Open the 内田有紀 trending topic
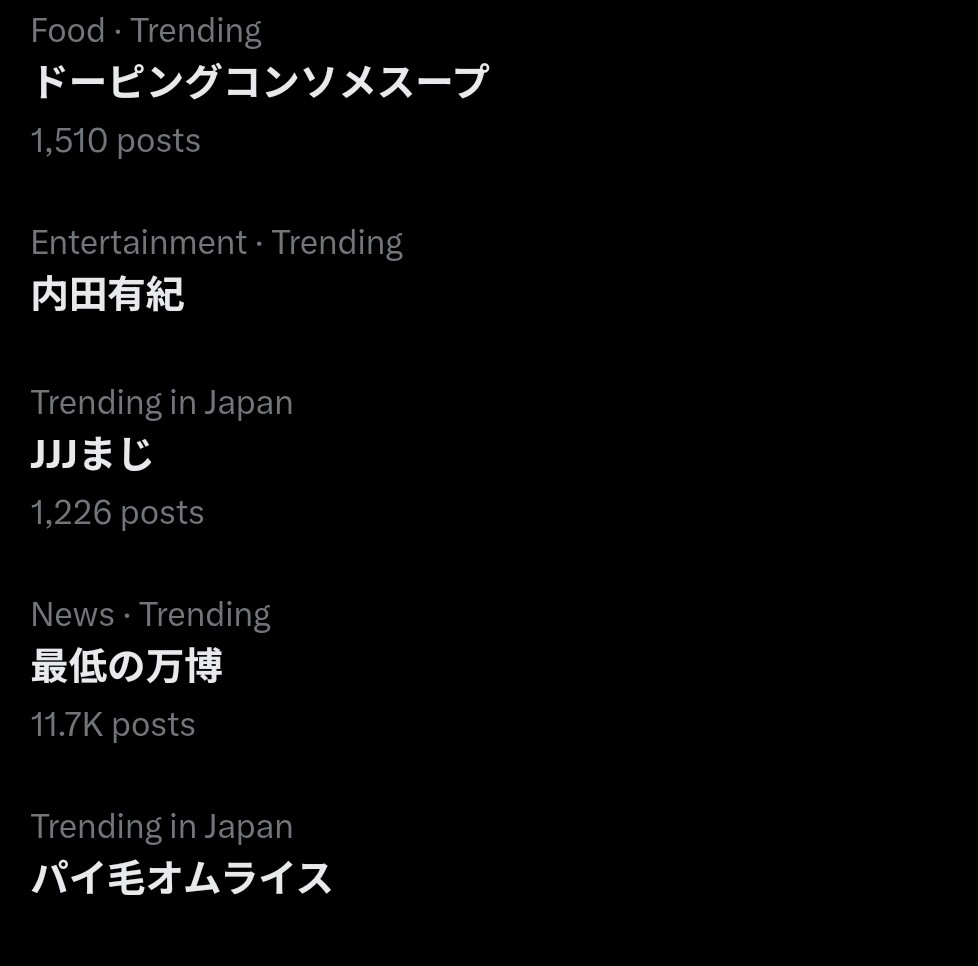978x966 pixels. [107, 294]
